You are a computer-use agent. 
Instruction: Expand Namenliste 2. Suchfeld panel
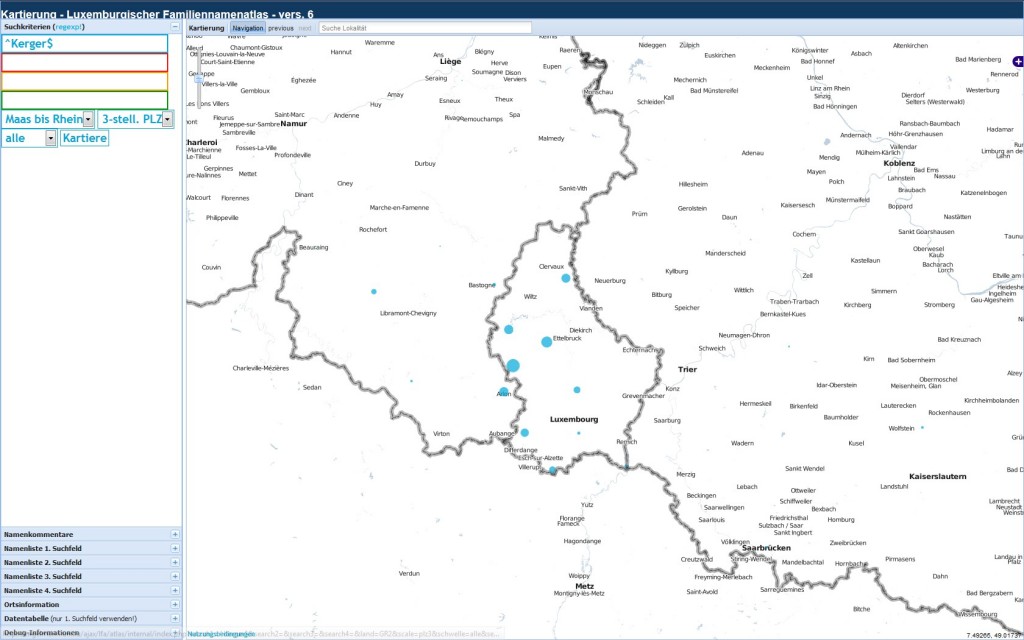coord(175,563)
